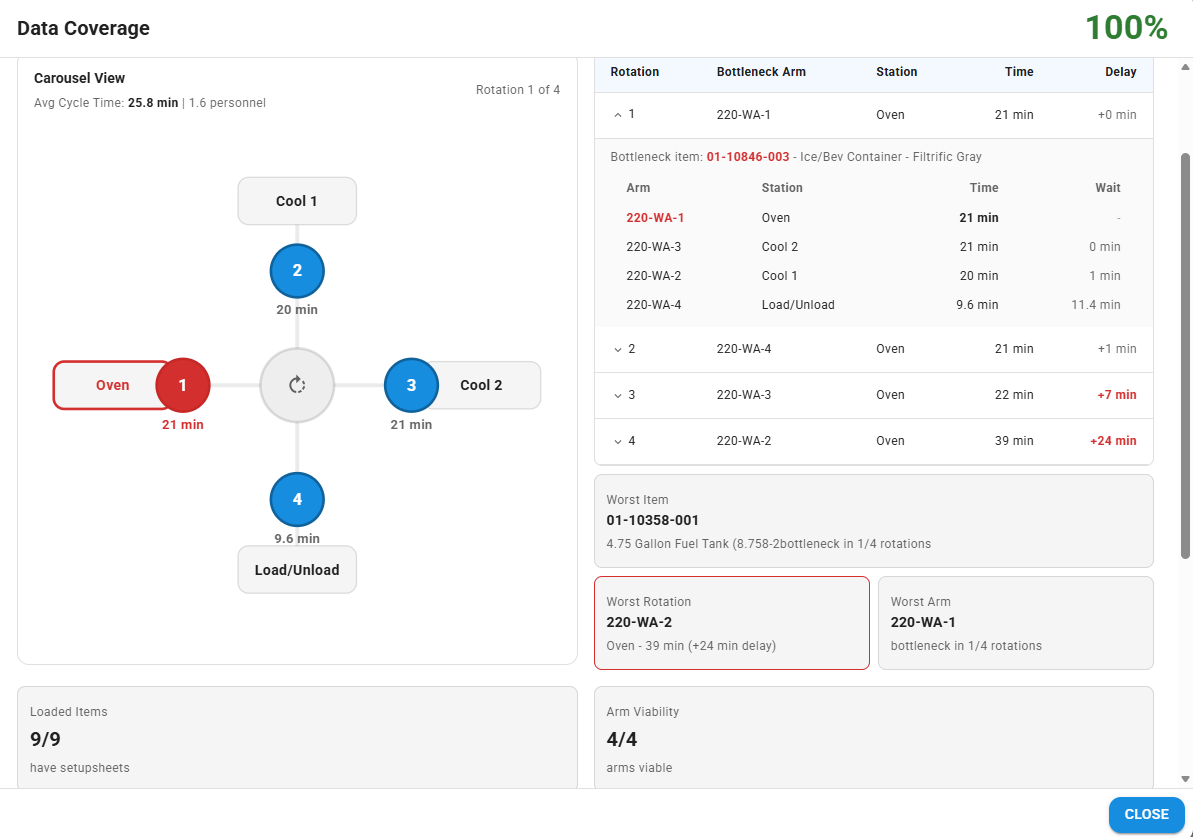Click the Station column header in rotation table
Screen dimensions: 1193x837
(x=896, y=72)
